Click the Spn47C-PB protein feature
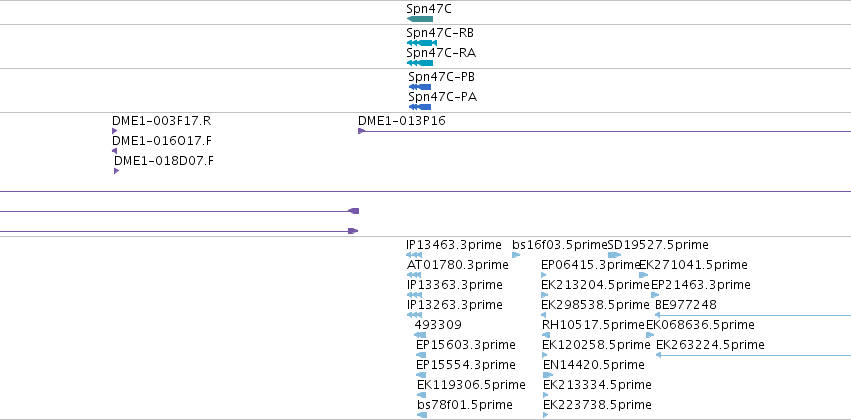 (420, 87)
